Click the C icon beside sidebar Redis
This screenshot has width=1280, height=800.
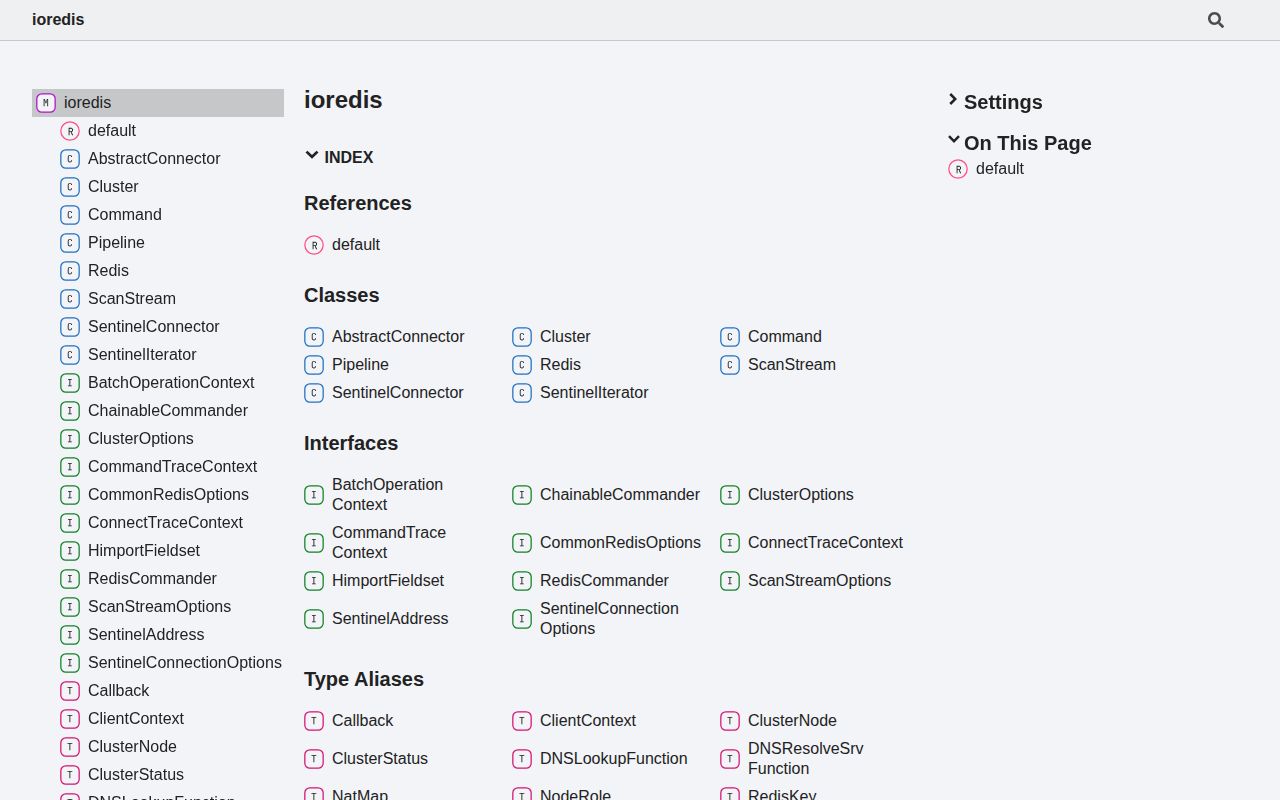(x=70, y=271)
